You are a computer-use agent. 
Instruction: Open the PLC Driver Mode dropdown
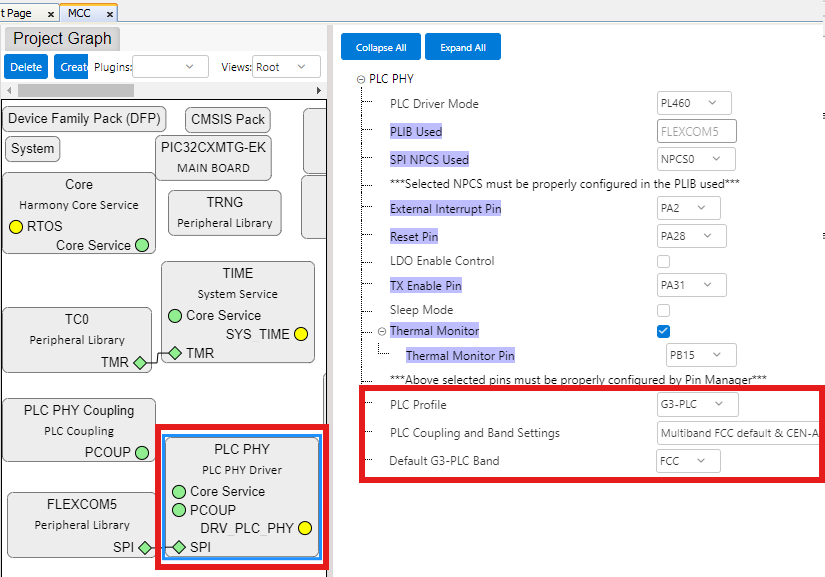[695, 103]
